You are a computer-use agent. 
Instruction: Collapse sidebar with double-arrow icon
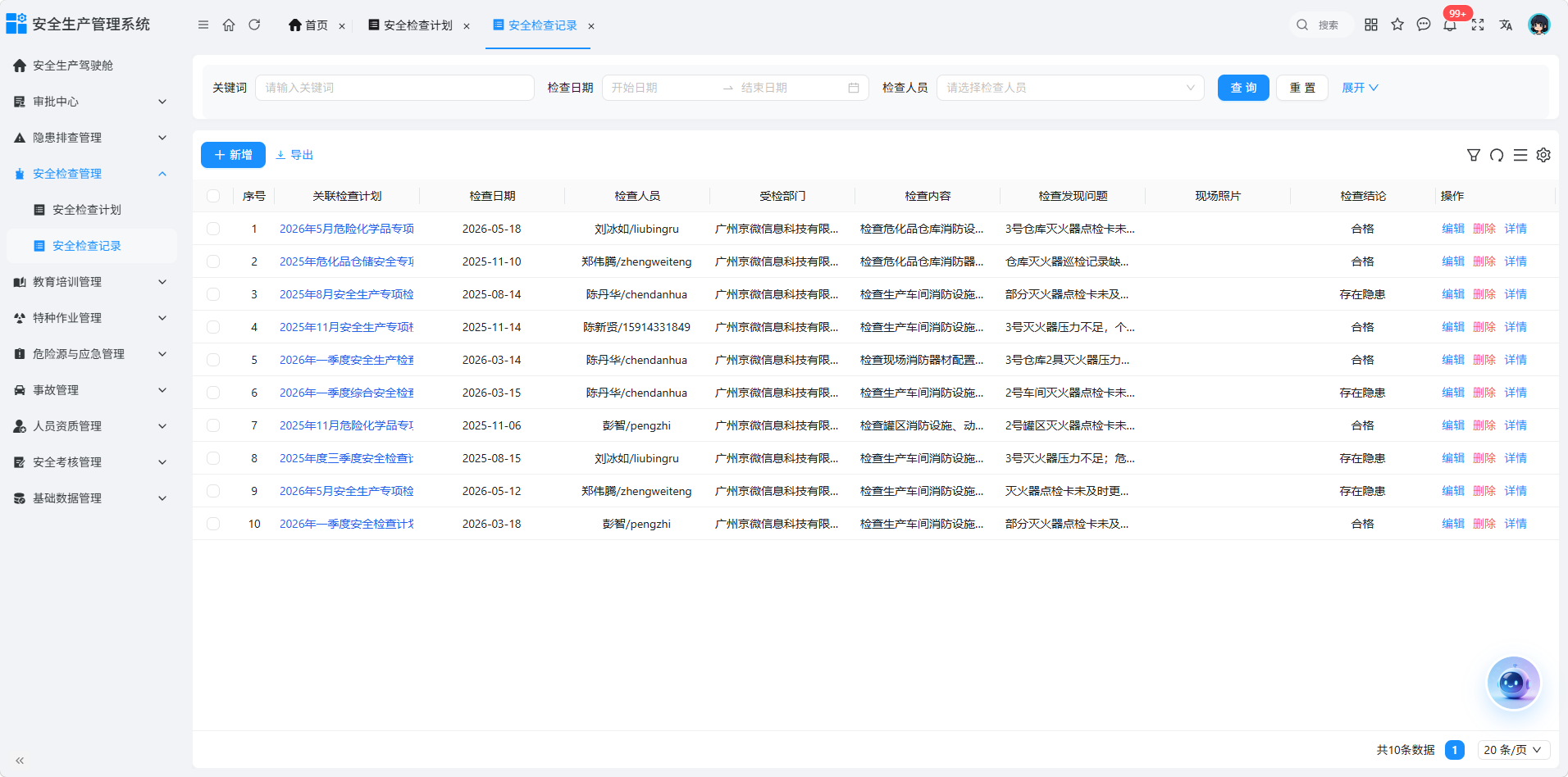[x=20, y=761]
